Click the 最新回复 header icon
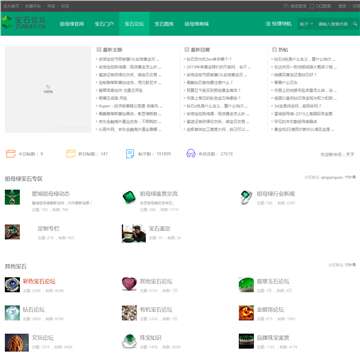This screenshot has height=360, width=360. [x=187, y=49]
